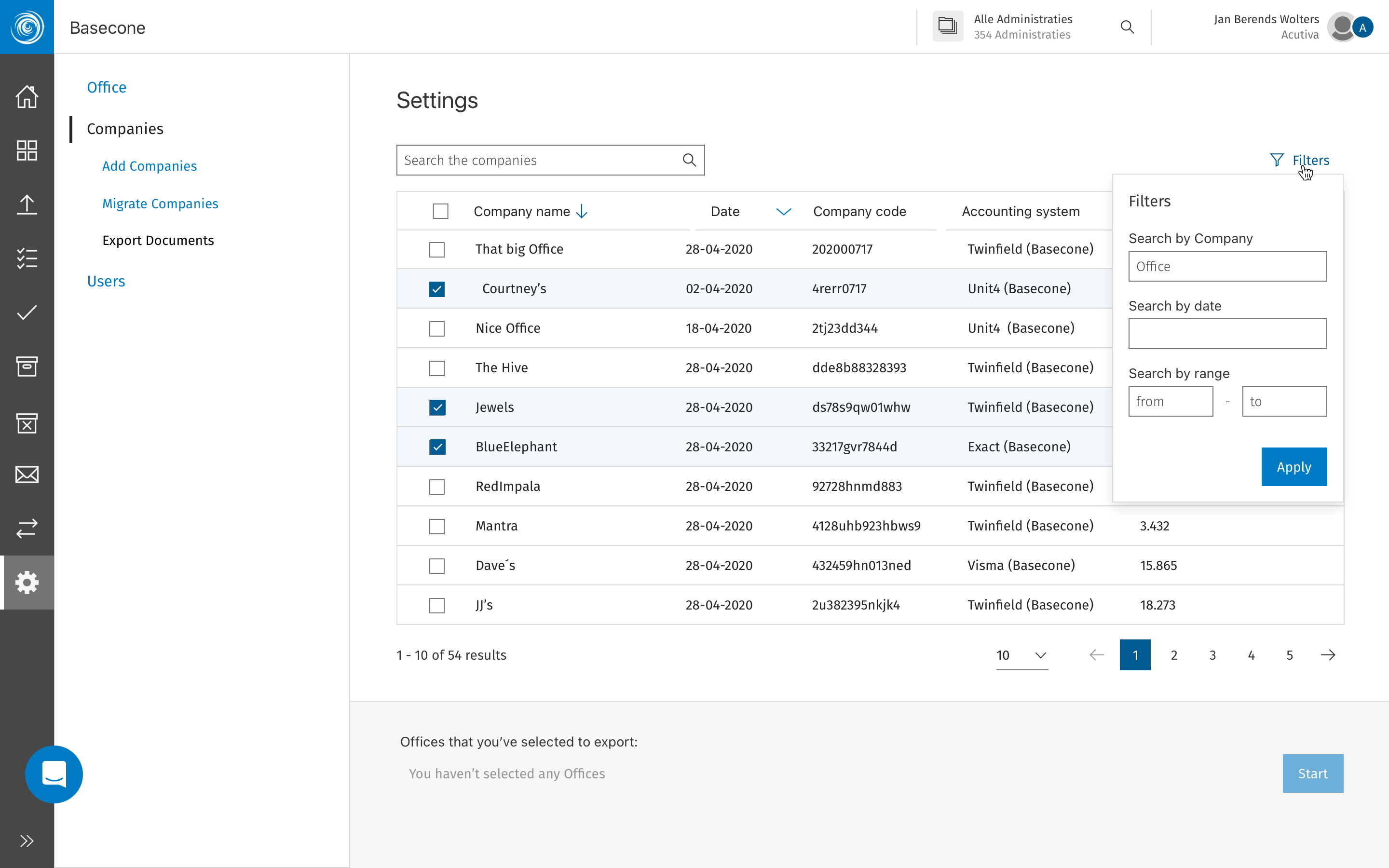Open the mail envelope icon
Viewport: 1389px width, 868px height.
pos(27,475)
